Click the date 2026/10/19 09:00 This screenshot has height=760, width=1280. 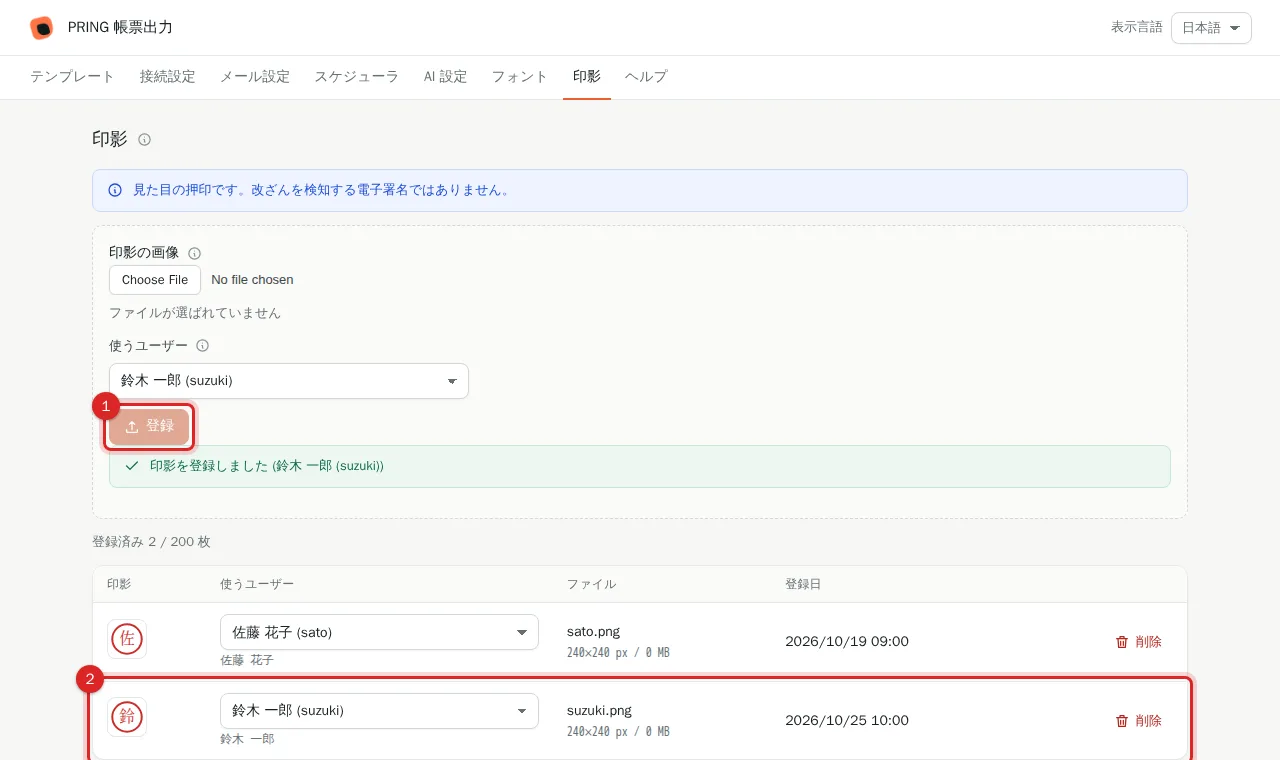coord(847,641)
